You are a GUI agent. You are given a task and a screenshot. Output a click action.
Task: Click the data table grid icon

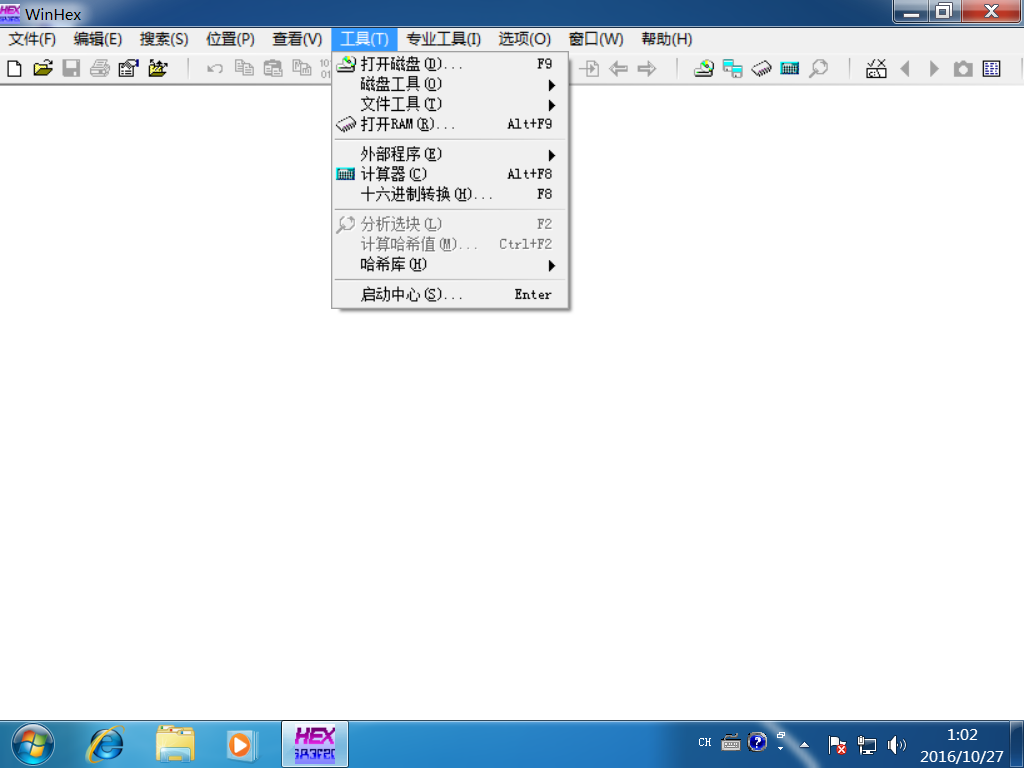pyautogui.click(x=991, y=68)
